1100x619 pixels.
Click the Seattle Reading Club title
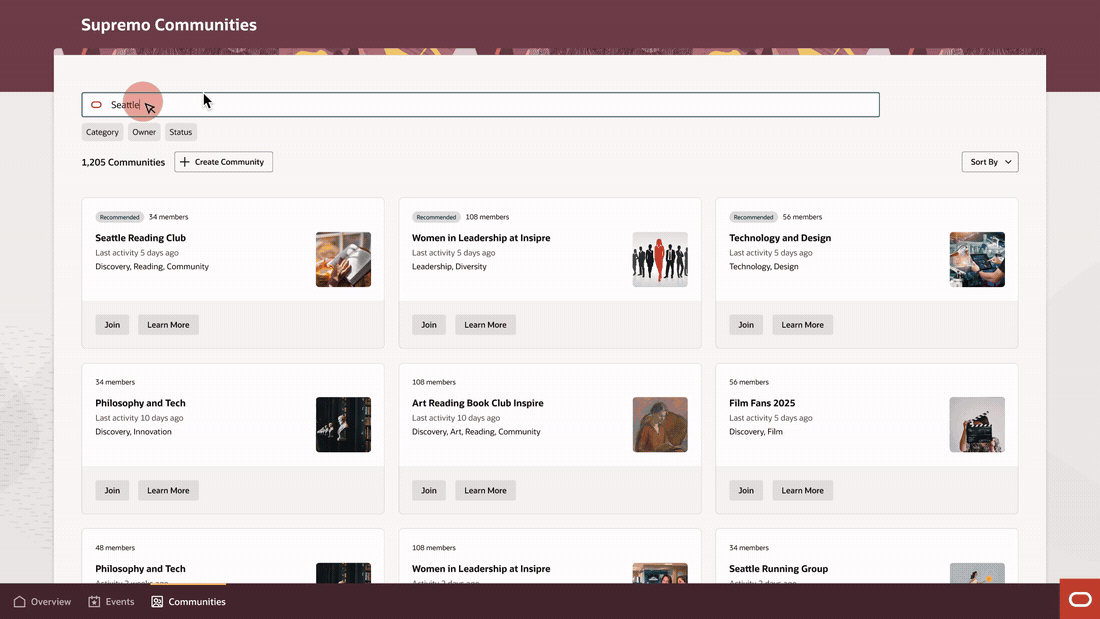[x=140, y=238]
